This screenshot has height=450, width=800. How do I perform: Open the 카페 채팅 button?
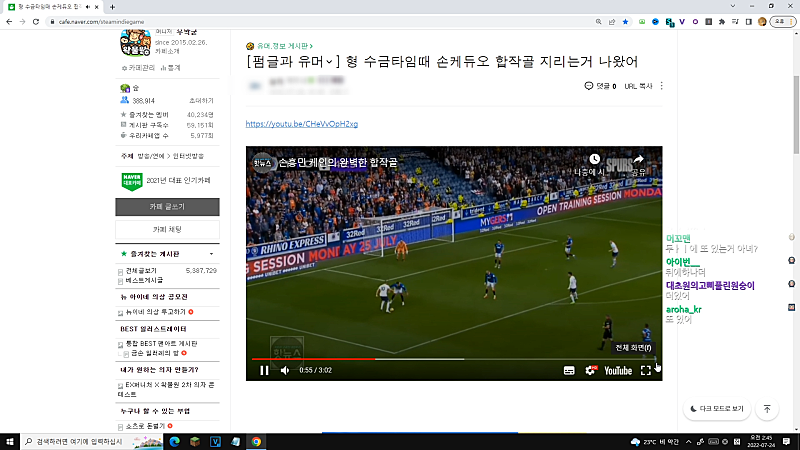pyautogui.click(x=167, y=230)
